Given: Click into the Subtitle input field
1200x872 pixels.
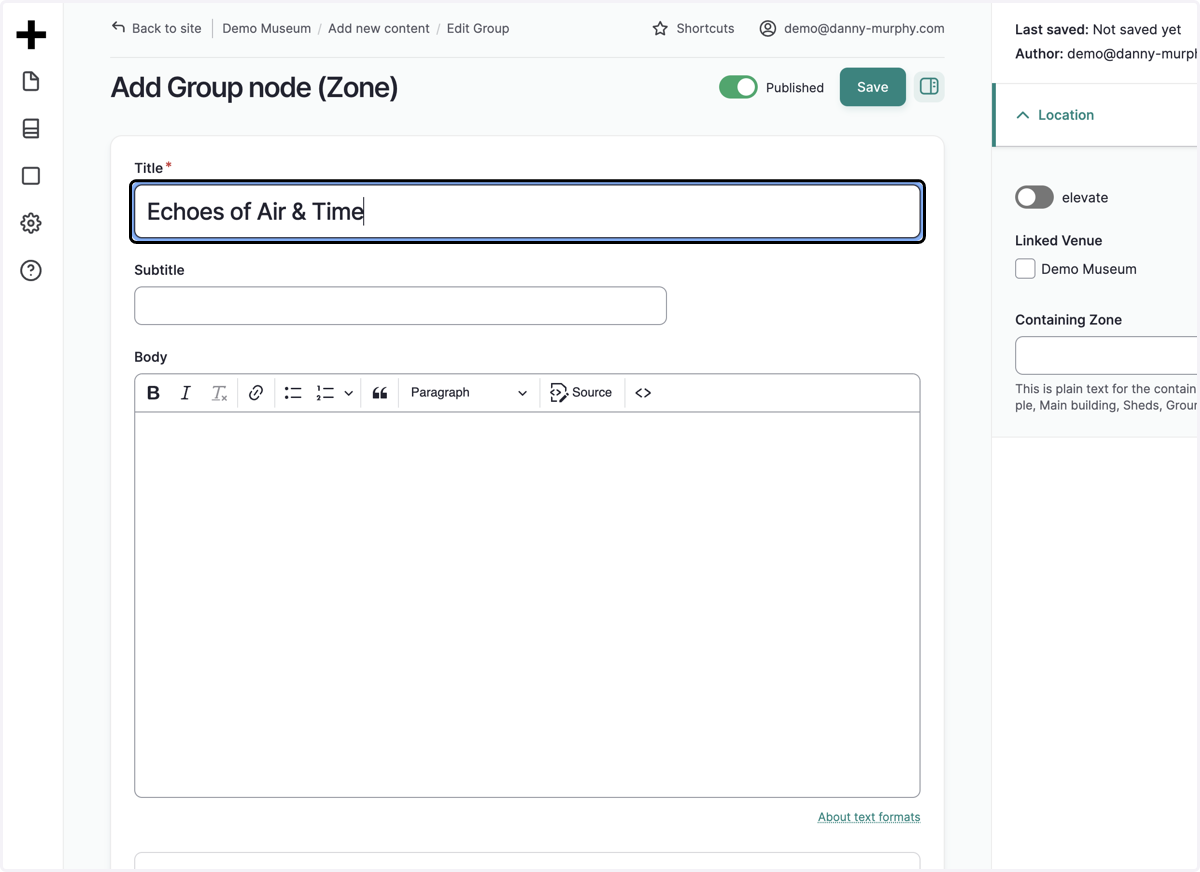Looking at the screenshot, I should (x=400, y=306).
